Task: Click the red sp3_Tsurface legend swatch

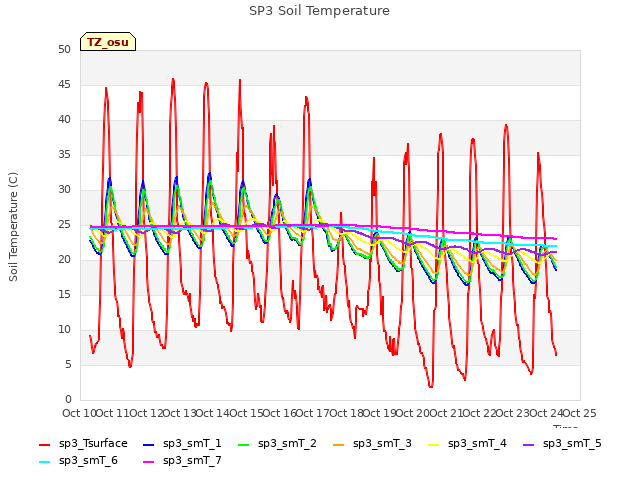Action: (44, 445)
